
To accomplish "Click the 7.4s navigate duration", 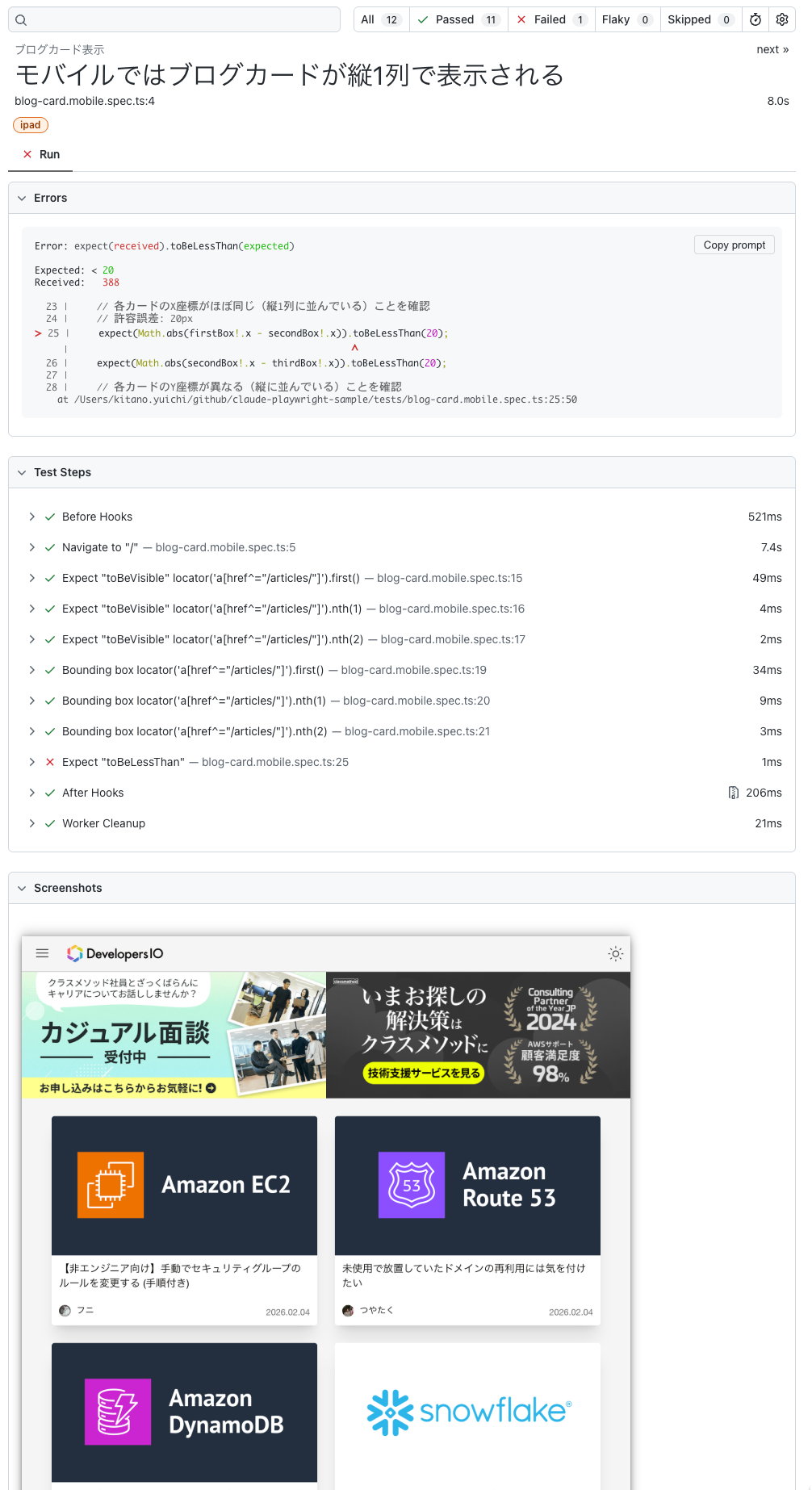I will pos(771,547).
